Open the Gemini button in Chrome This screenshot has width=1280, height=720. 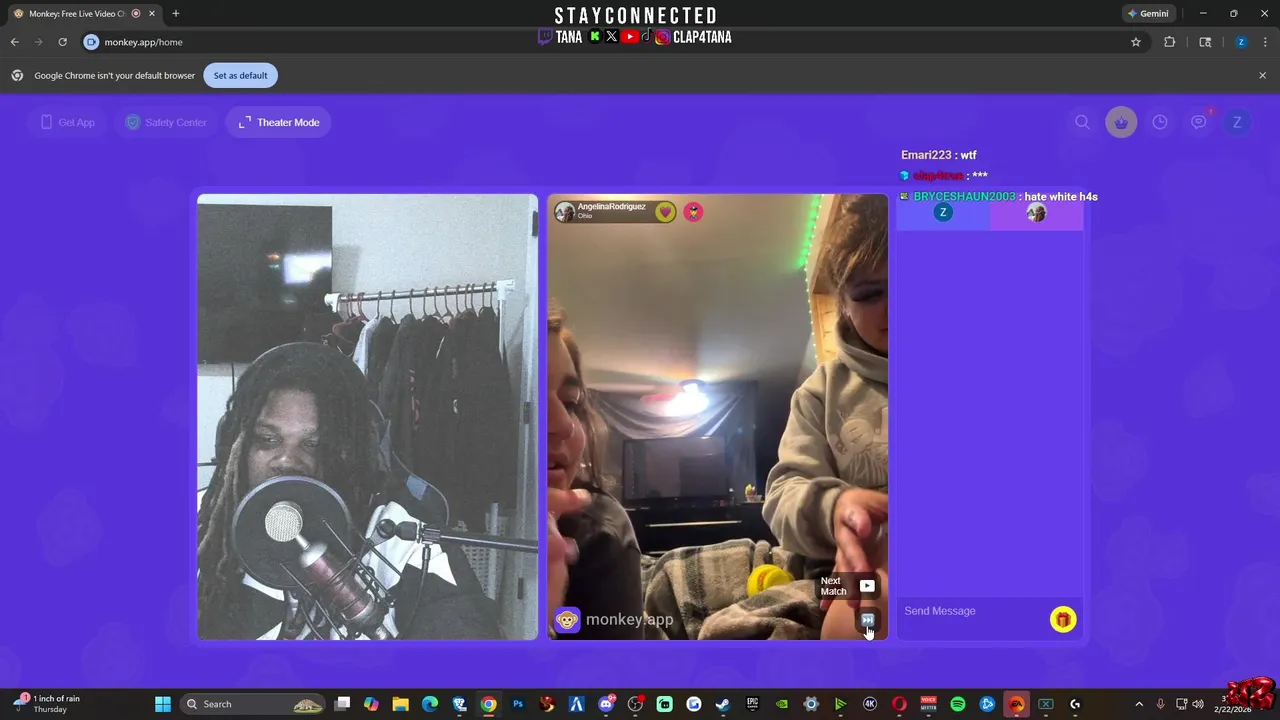pos(1148,13)
